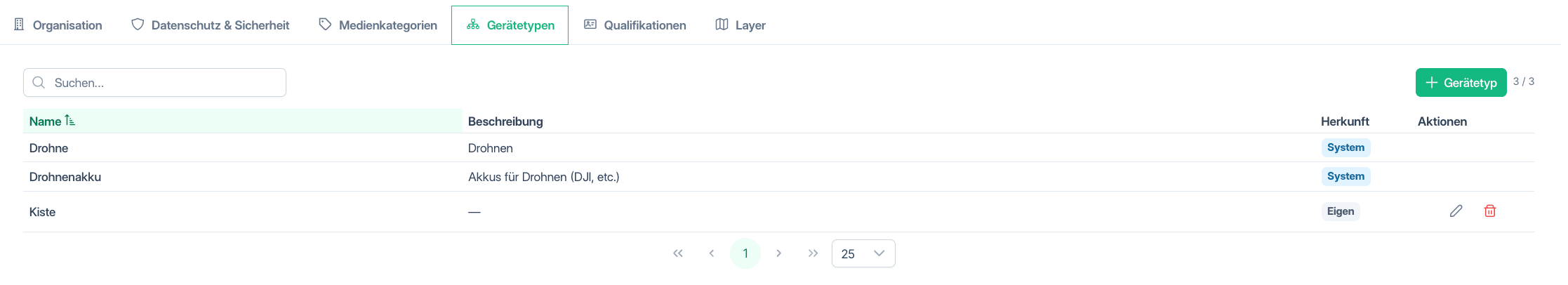This screenshot has width=1568, height=285.
Task: Open the rows-per-page dropdown showing 25
Action: pos(863,253)
